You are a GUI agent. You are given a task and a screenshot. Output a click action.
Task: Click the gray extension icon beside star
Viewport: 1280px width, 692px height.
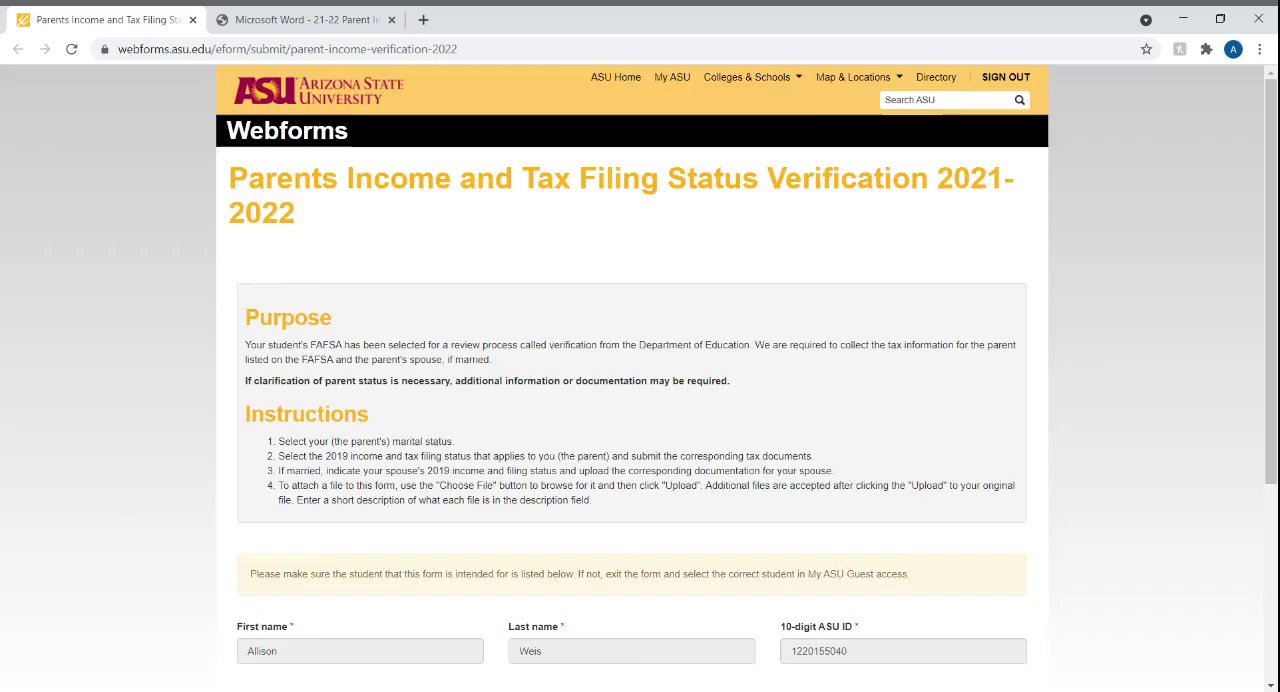tap(1180, 49)
